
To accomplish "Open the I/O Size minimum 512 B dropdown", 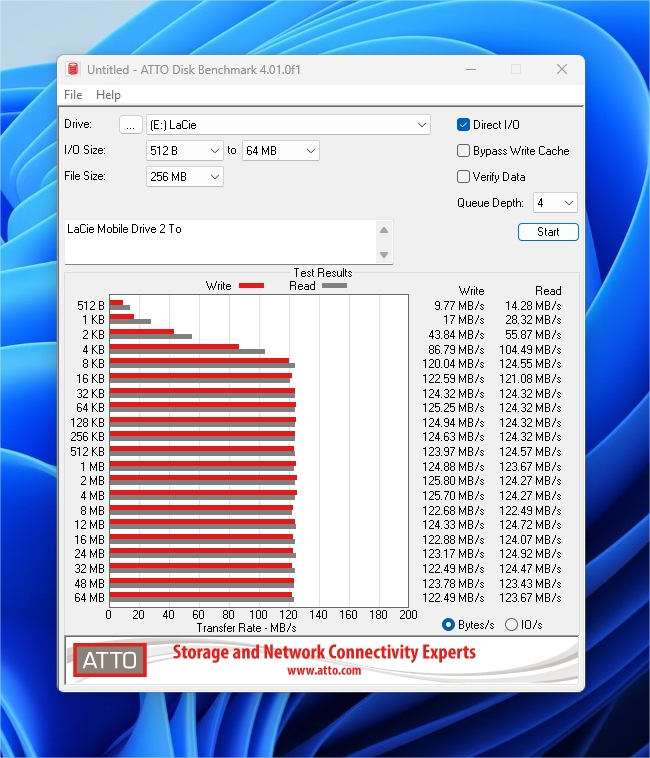I will click(x=185, y=151).
